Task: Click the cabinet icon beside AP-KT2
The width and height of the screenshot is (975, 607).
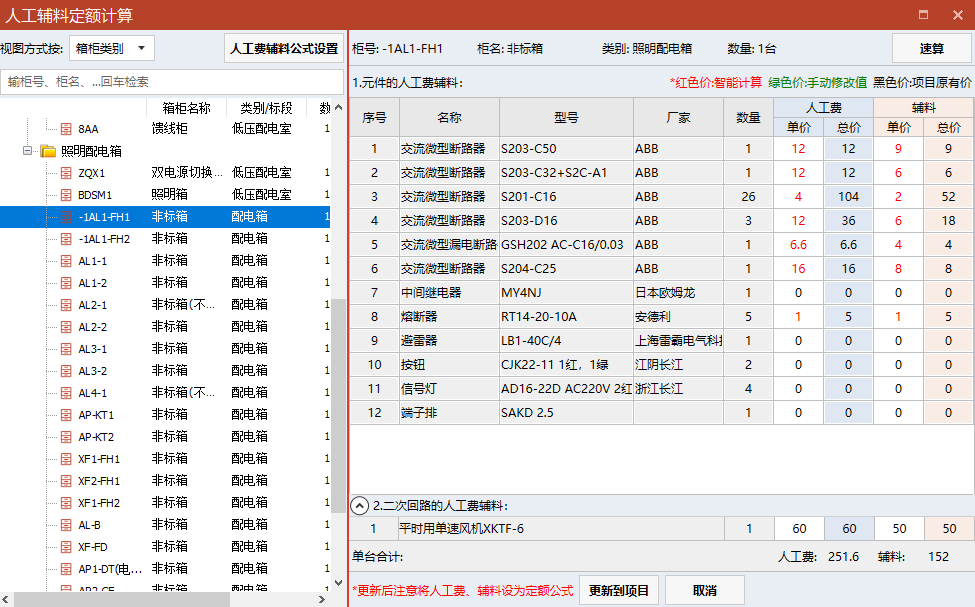Action: [x=66, y=437]
